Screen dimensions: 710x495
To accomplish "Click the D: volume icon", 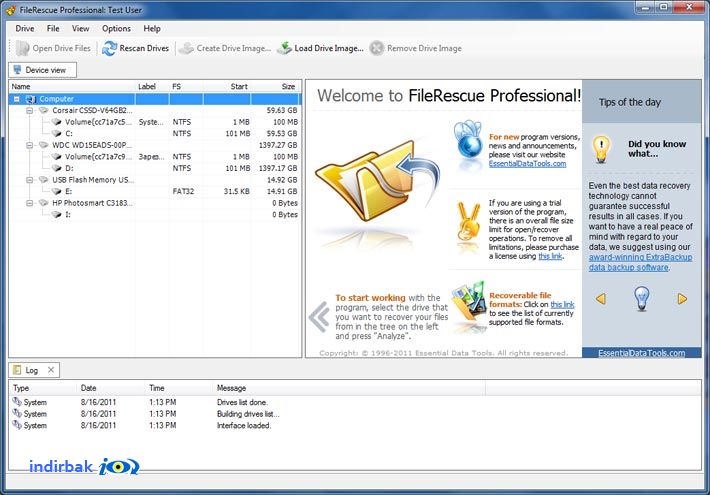I will point(57,168).
